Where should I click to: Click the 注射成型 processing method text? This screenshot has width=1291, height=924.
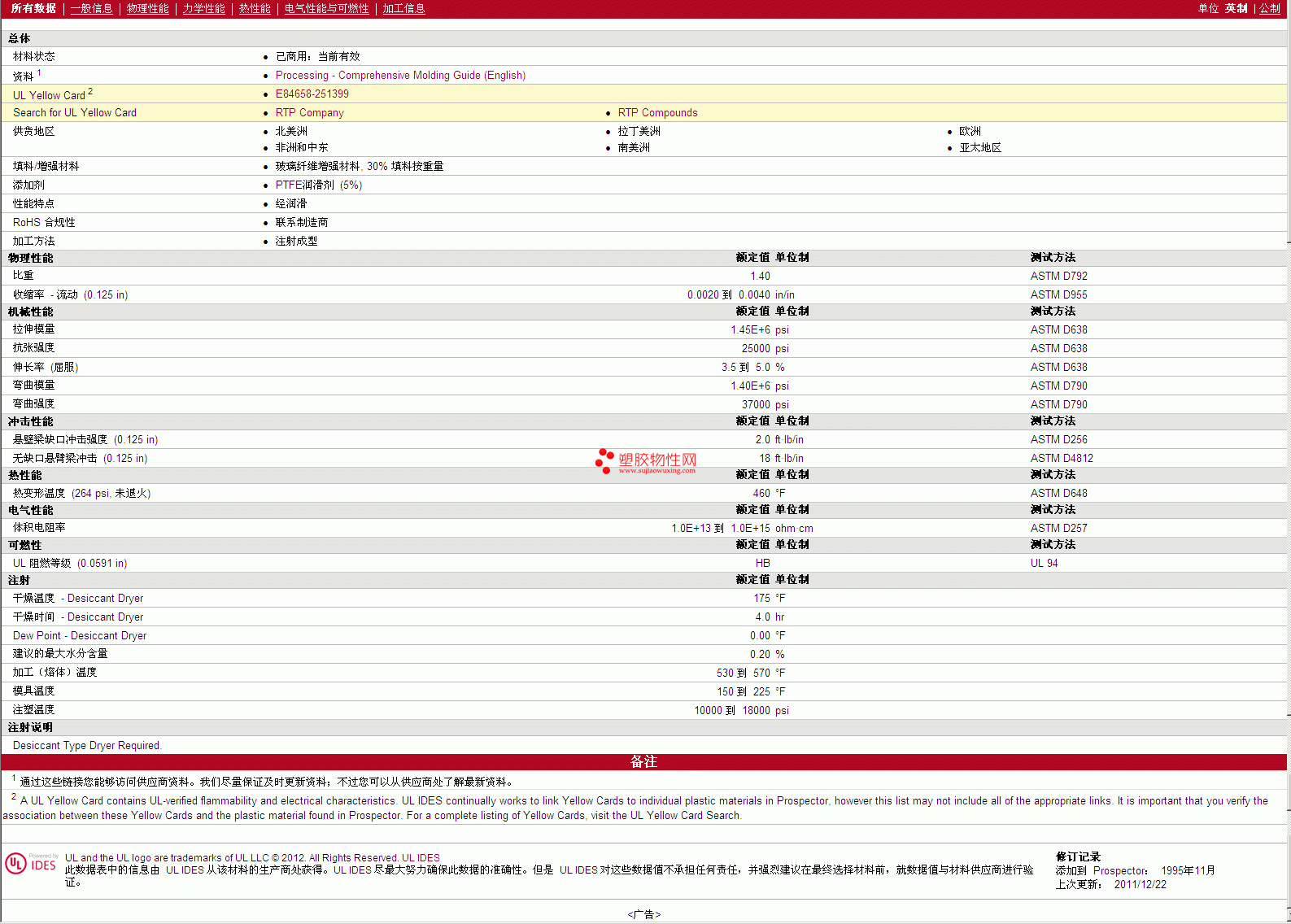click(x=296, y=242)
